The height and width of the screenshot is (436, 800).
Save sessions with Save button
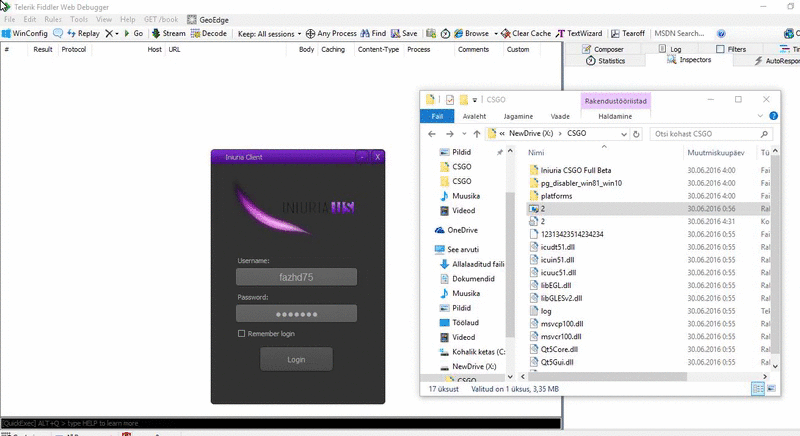point(404,33)
